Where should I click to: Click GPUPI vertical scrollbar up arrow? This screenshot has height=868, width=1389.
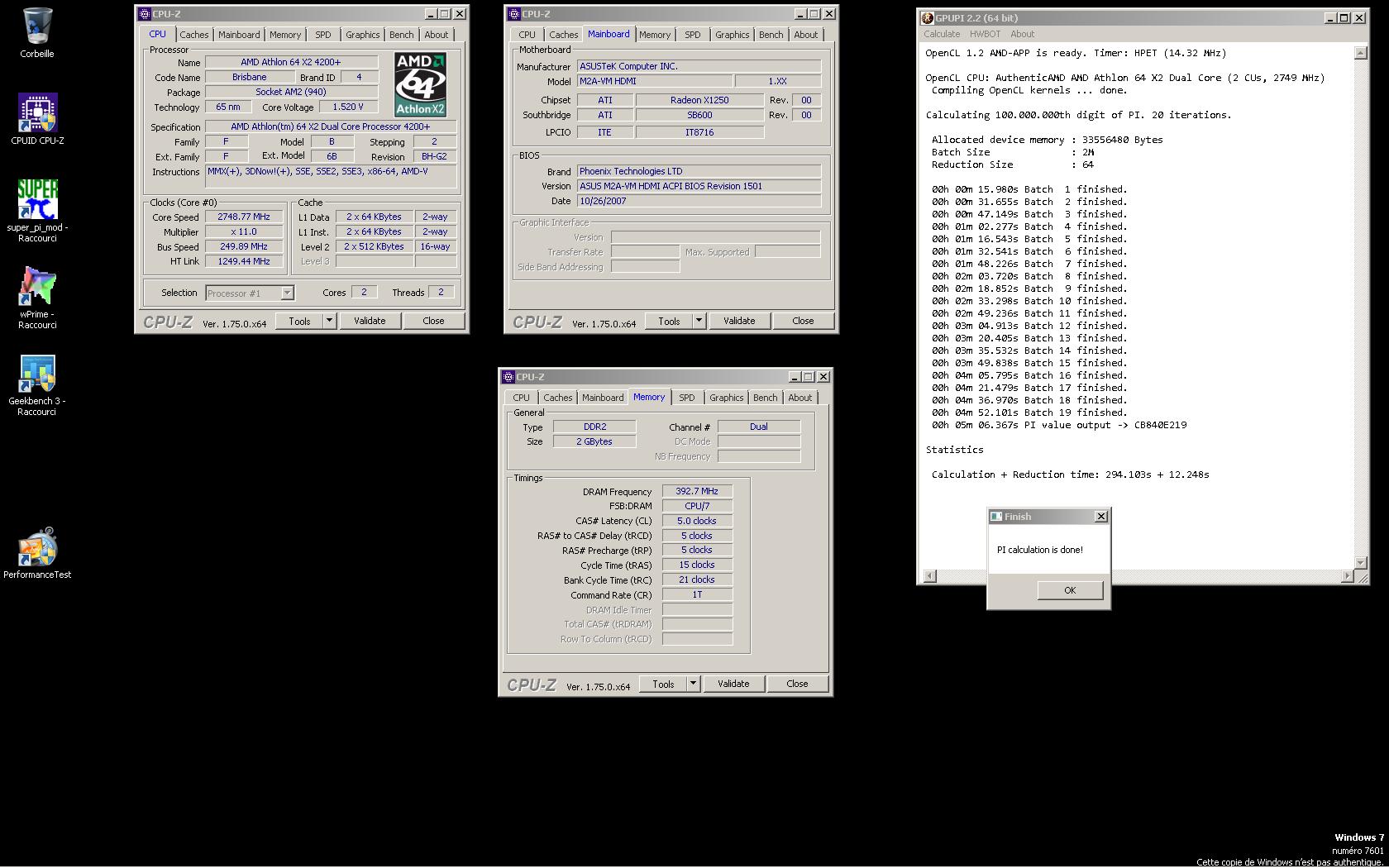tap(1360, 53)
